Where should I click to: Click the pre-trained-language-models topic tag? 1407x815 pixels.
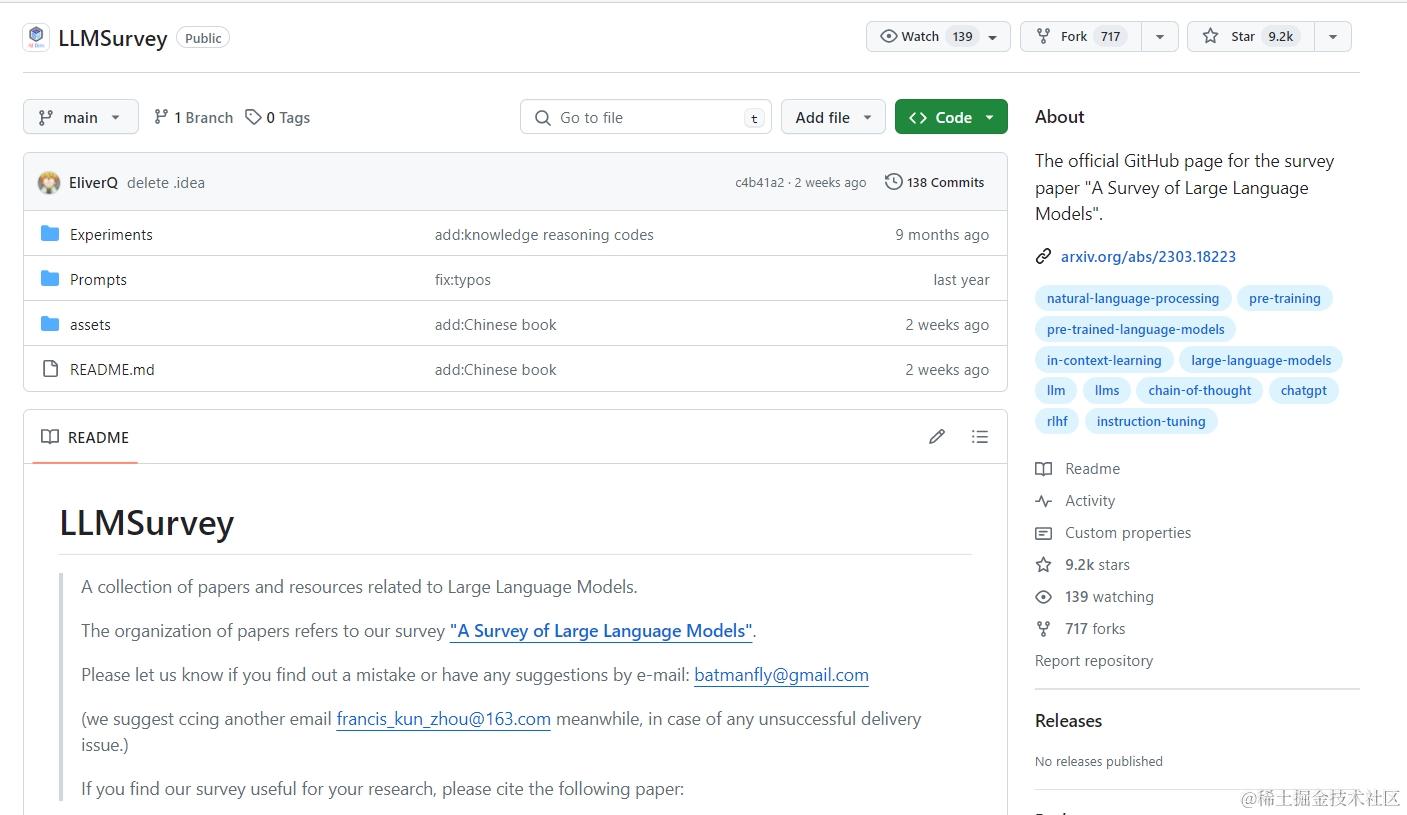[x=1136, y=329]
